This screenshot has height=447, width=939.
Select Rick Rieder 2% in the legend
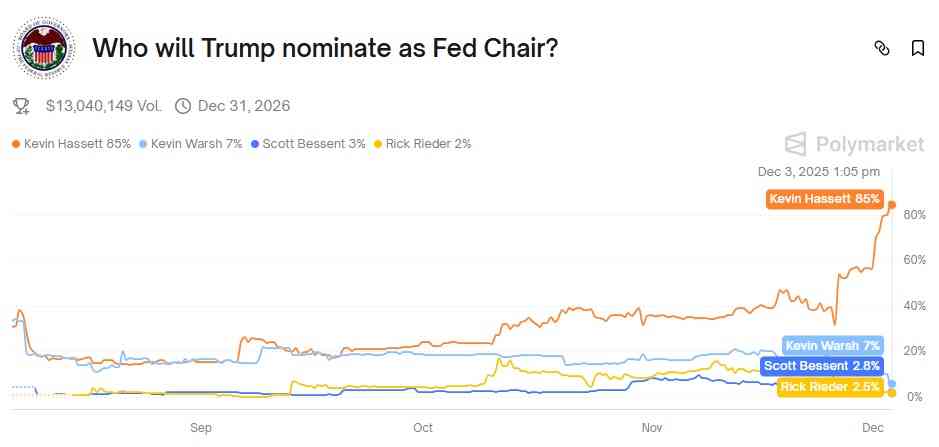pyautogui.click(x=421, y=144)
